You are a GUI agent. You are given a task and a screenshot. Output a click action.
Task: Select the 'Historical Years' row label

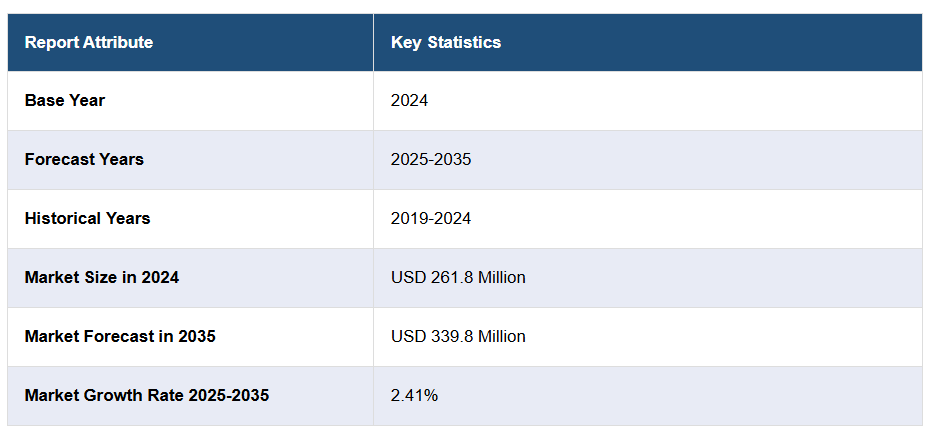click(87, 218)
